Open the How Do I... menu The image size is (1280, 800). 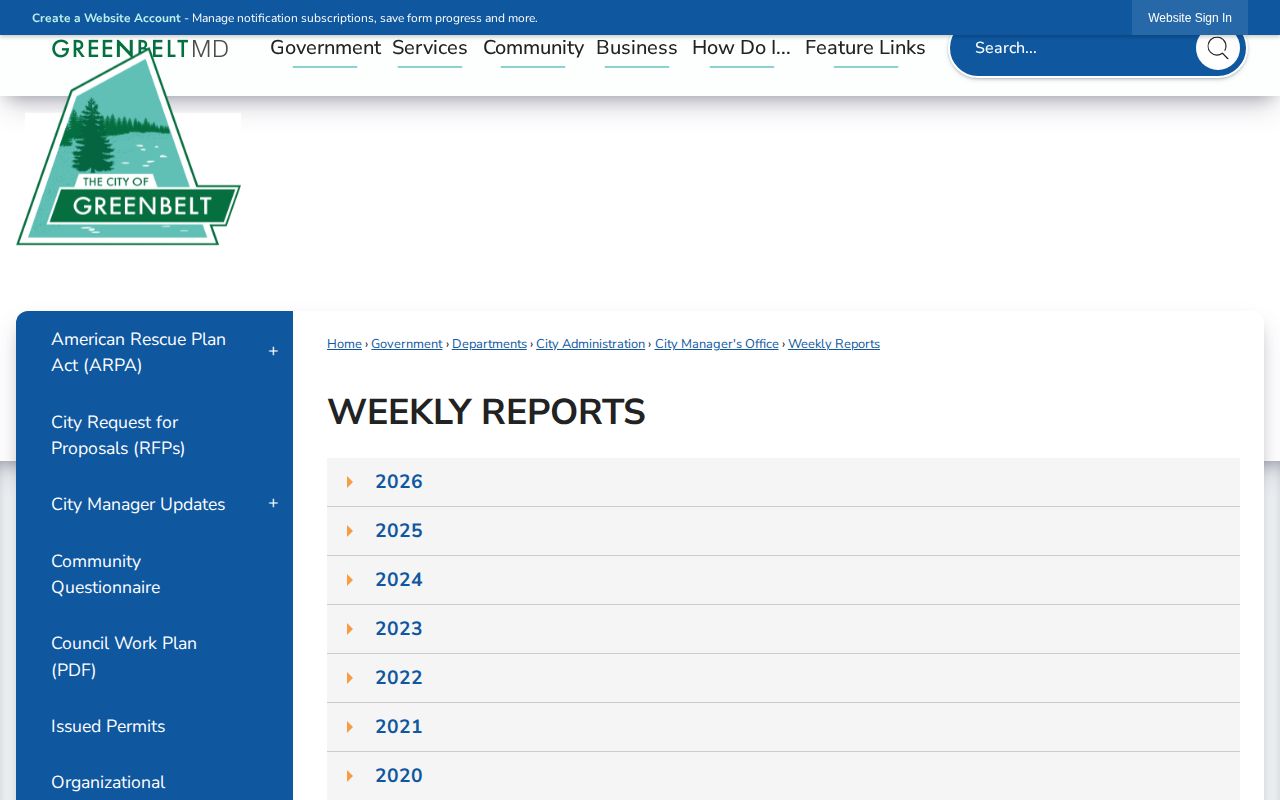[741, 48]
